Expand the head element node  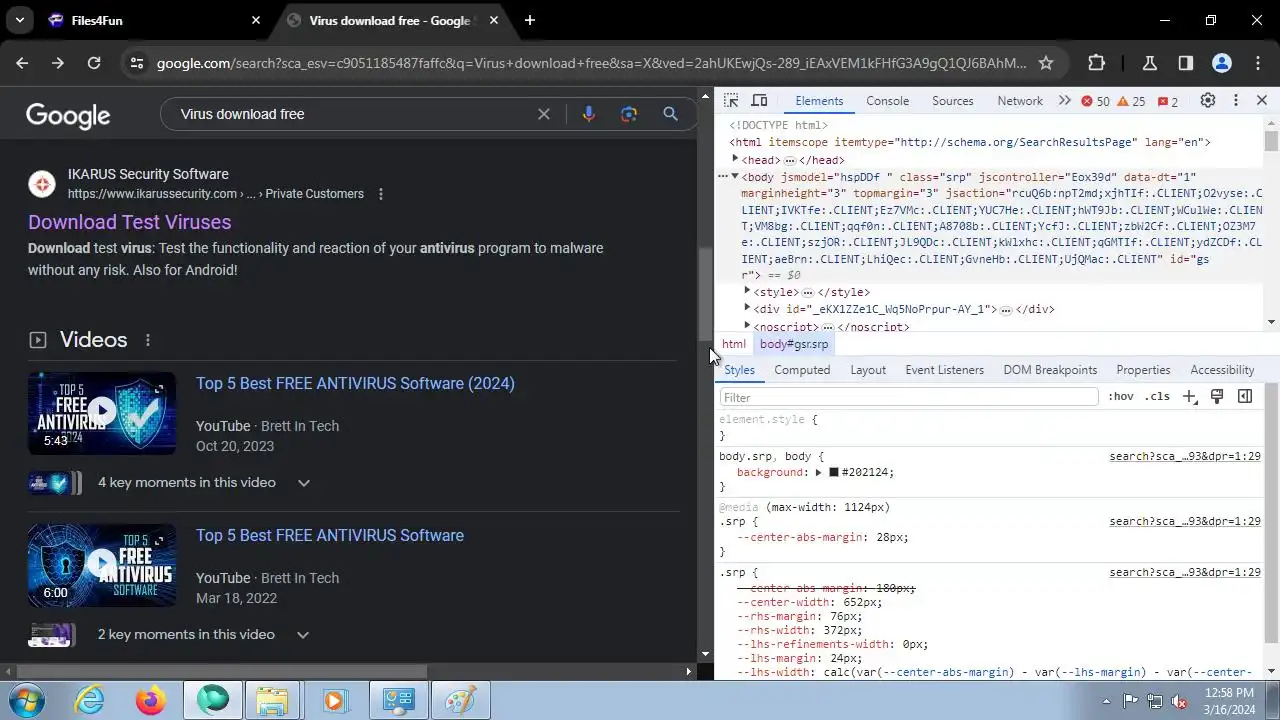[x=735, y=159]
